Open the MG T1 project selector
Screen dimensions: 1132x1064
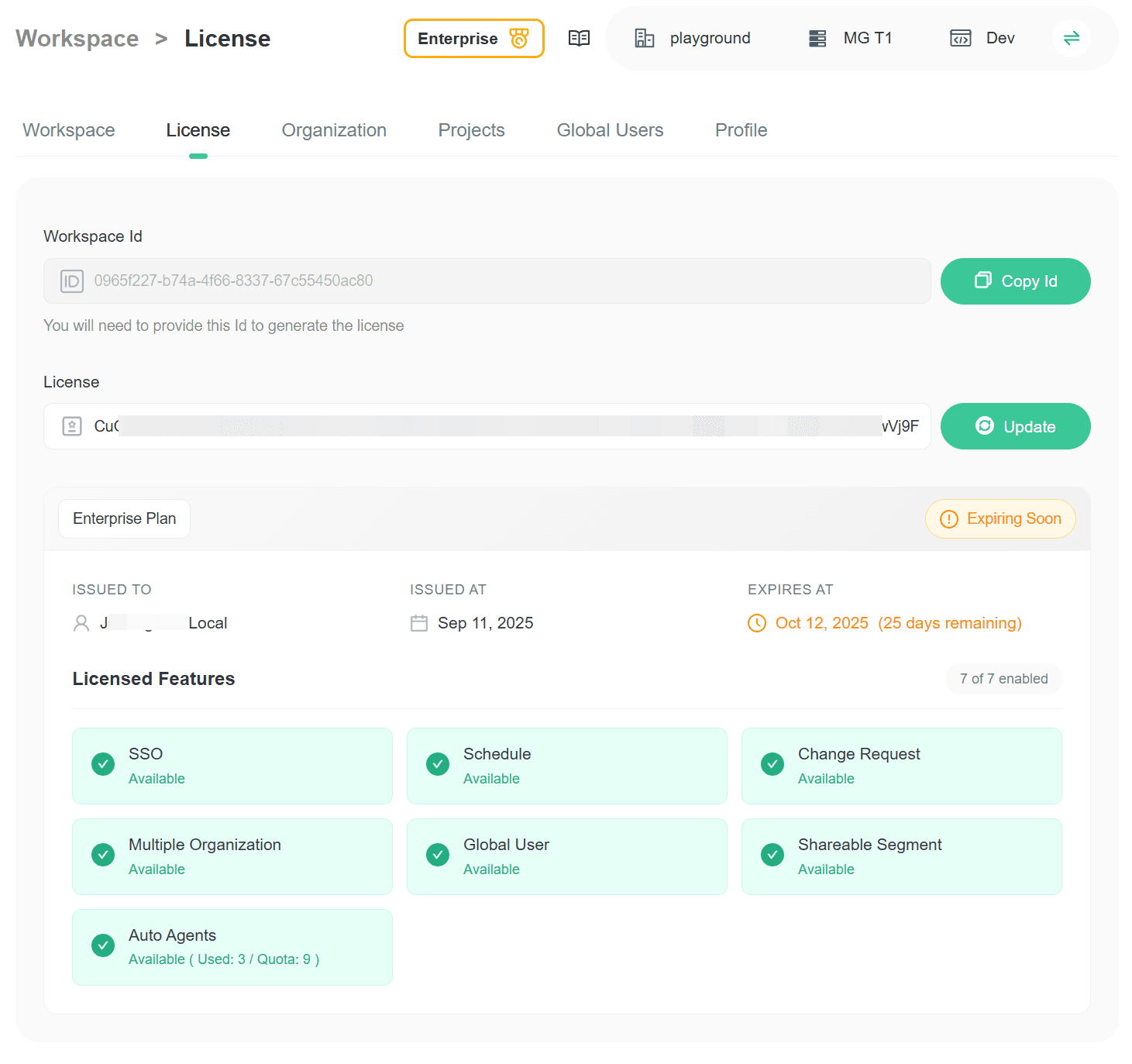[867, 38]
